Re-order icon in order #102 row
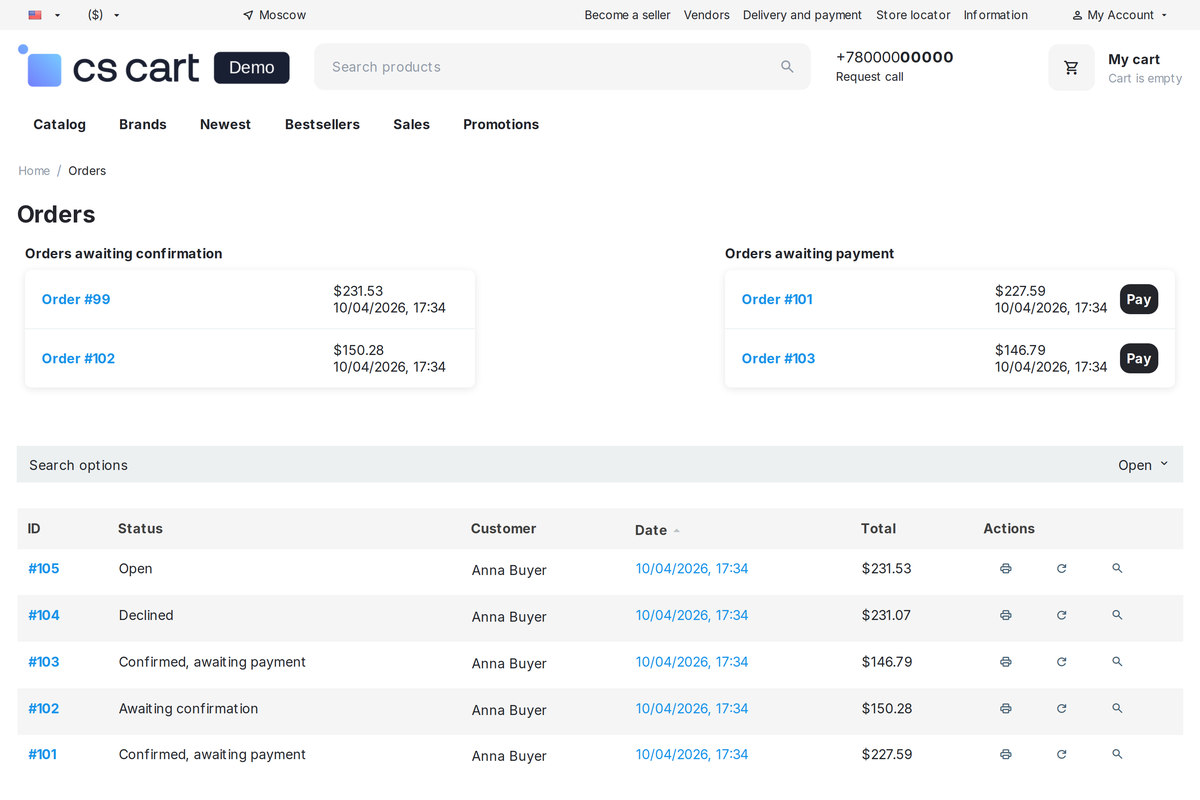The width and height of the screenshot is (1200, 800). (1061, 708)
